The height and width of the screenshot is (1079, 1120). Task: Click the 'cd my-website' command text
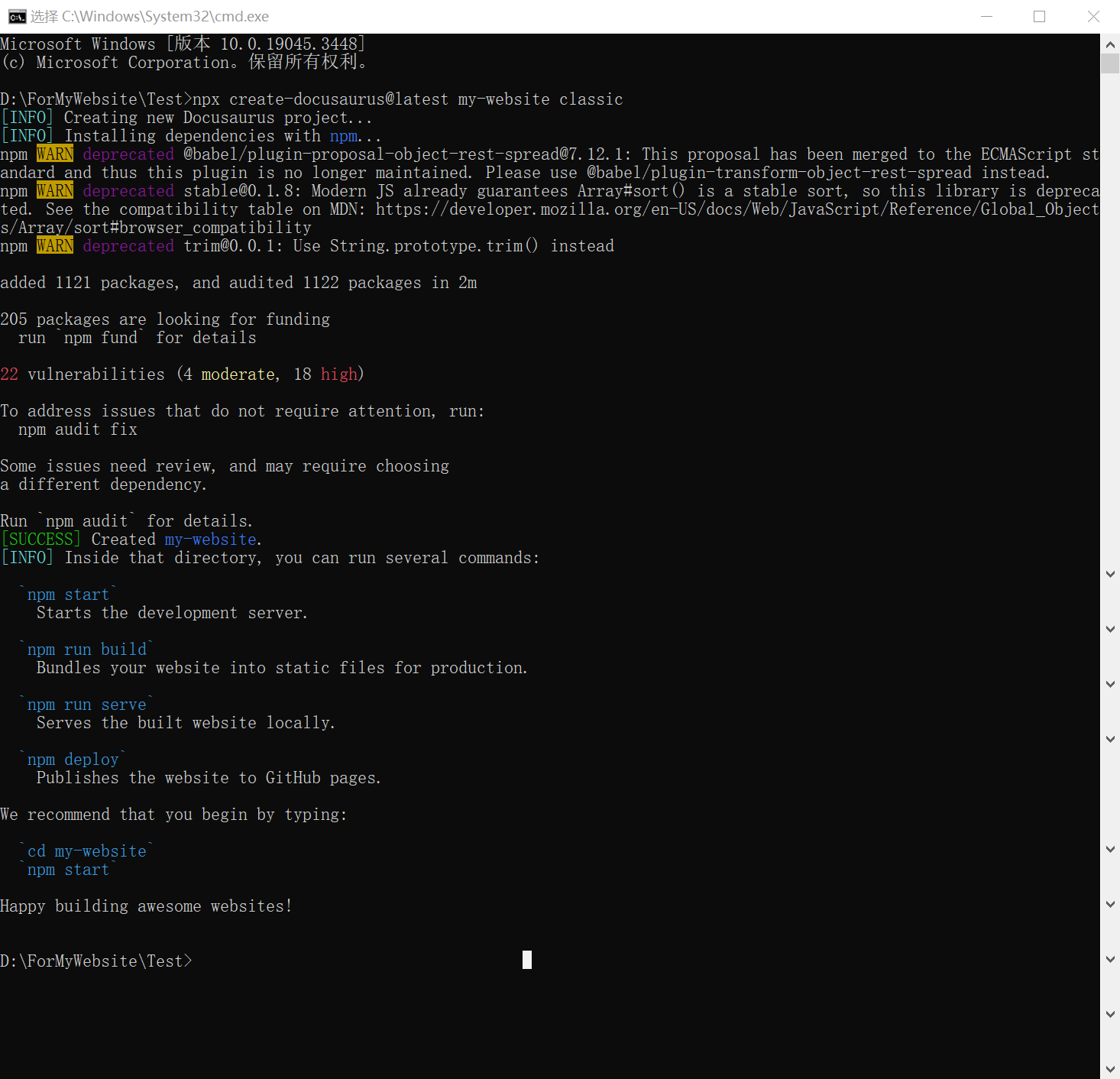(87, 851)
